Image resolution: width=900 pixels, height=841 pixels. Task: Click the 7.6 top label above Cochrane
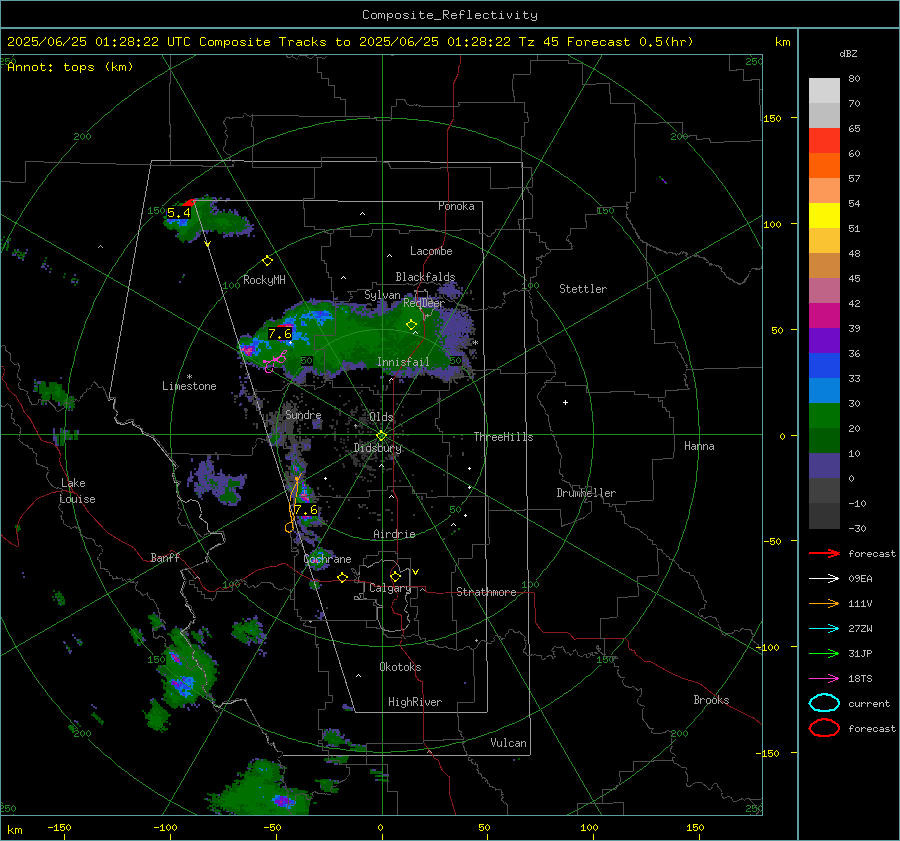pos(305,510)
